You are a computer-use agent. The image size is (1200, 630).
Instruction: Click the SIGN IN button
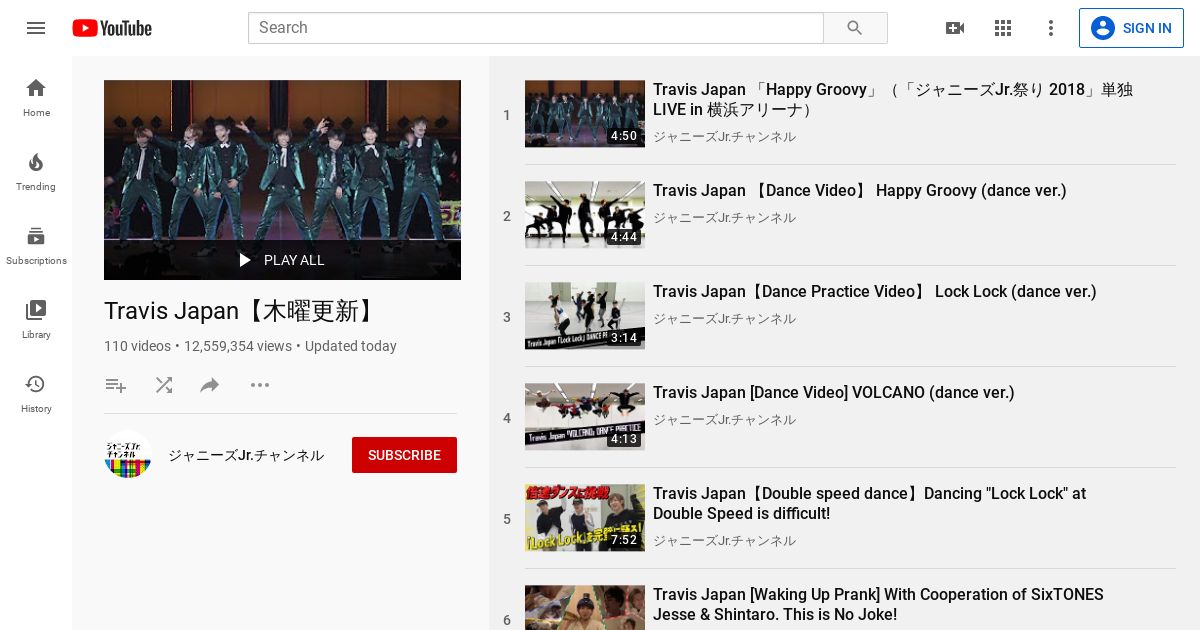tap(1131, 28)
